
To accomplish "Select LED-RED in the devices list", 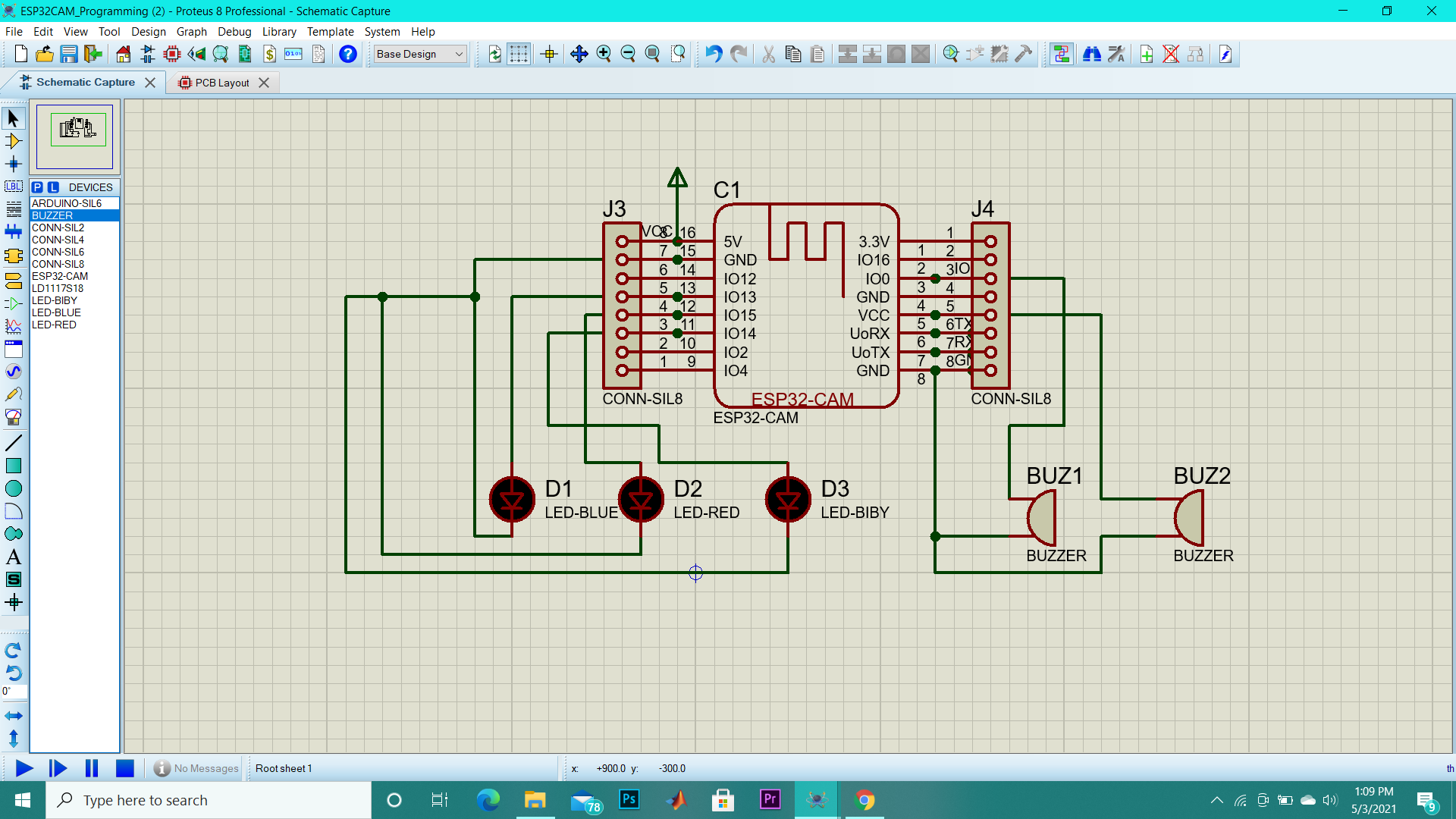I will [54, 325].
